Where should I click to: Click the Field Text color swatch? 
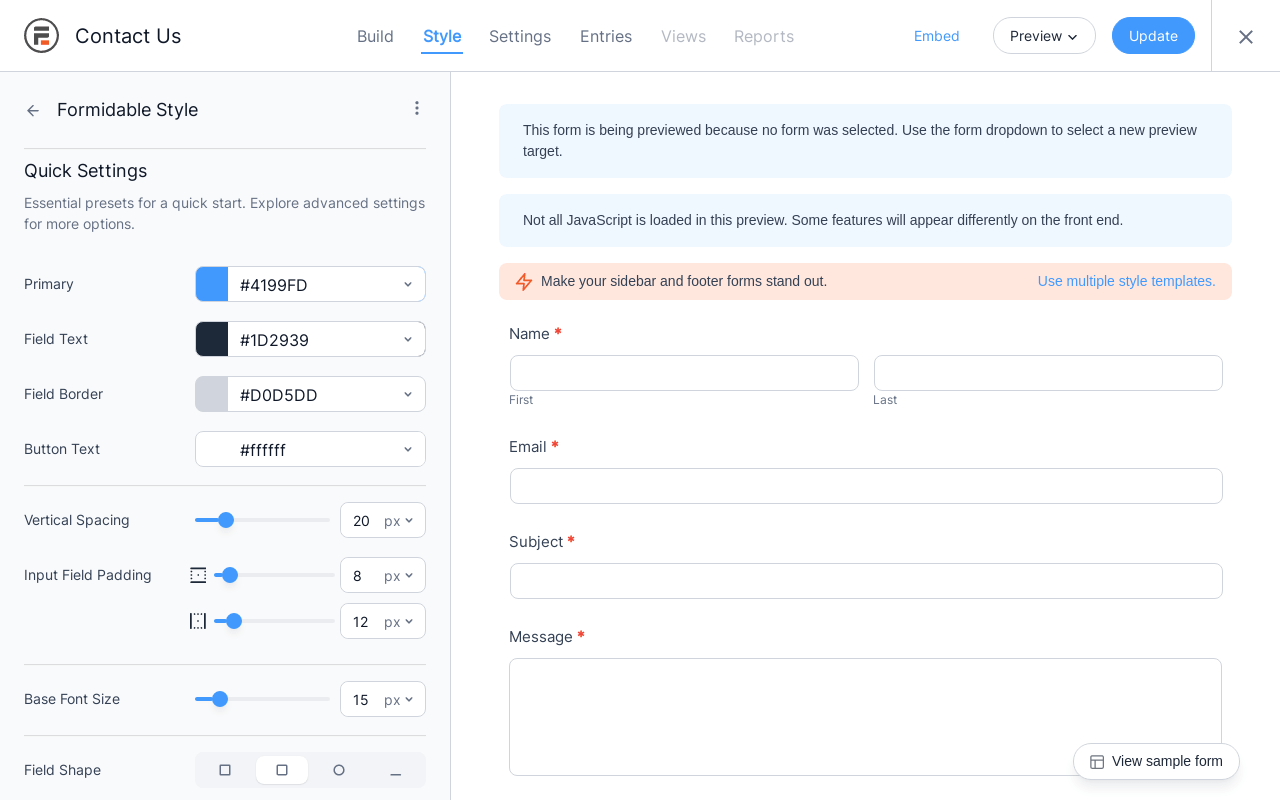click(212, 340)
